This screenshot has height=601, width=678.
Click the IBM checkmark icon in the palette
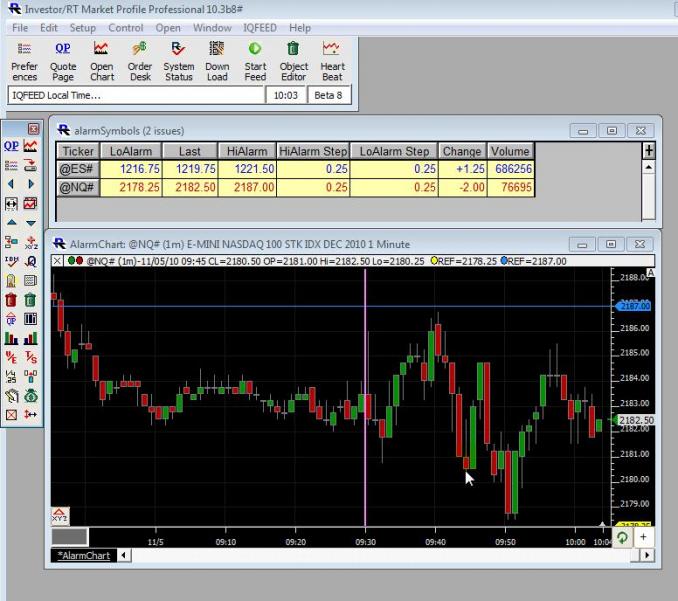coord(11,261)
